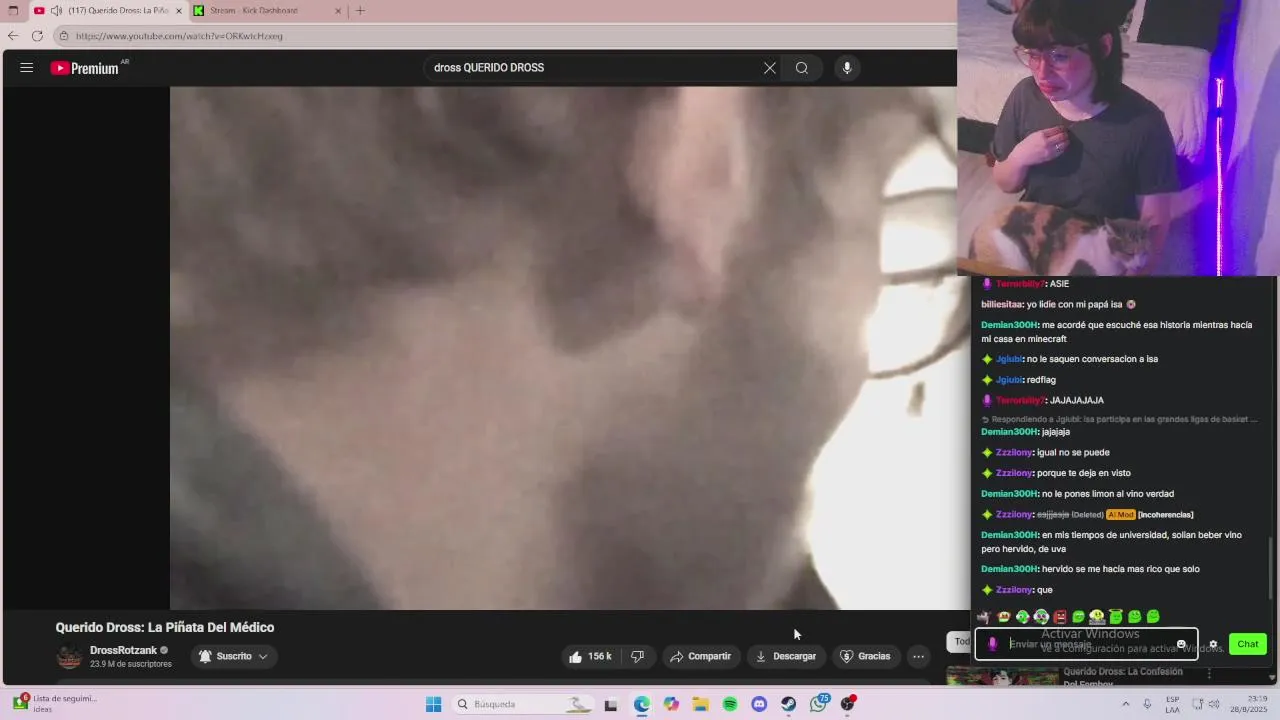The width and height of the screenshot is (1280, 720).
Task: Show hidden system tray icons chevron
Action: point(1125,704)
